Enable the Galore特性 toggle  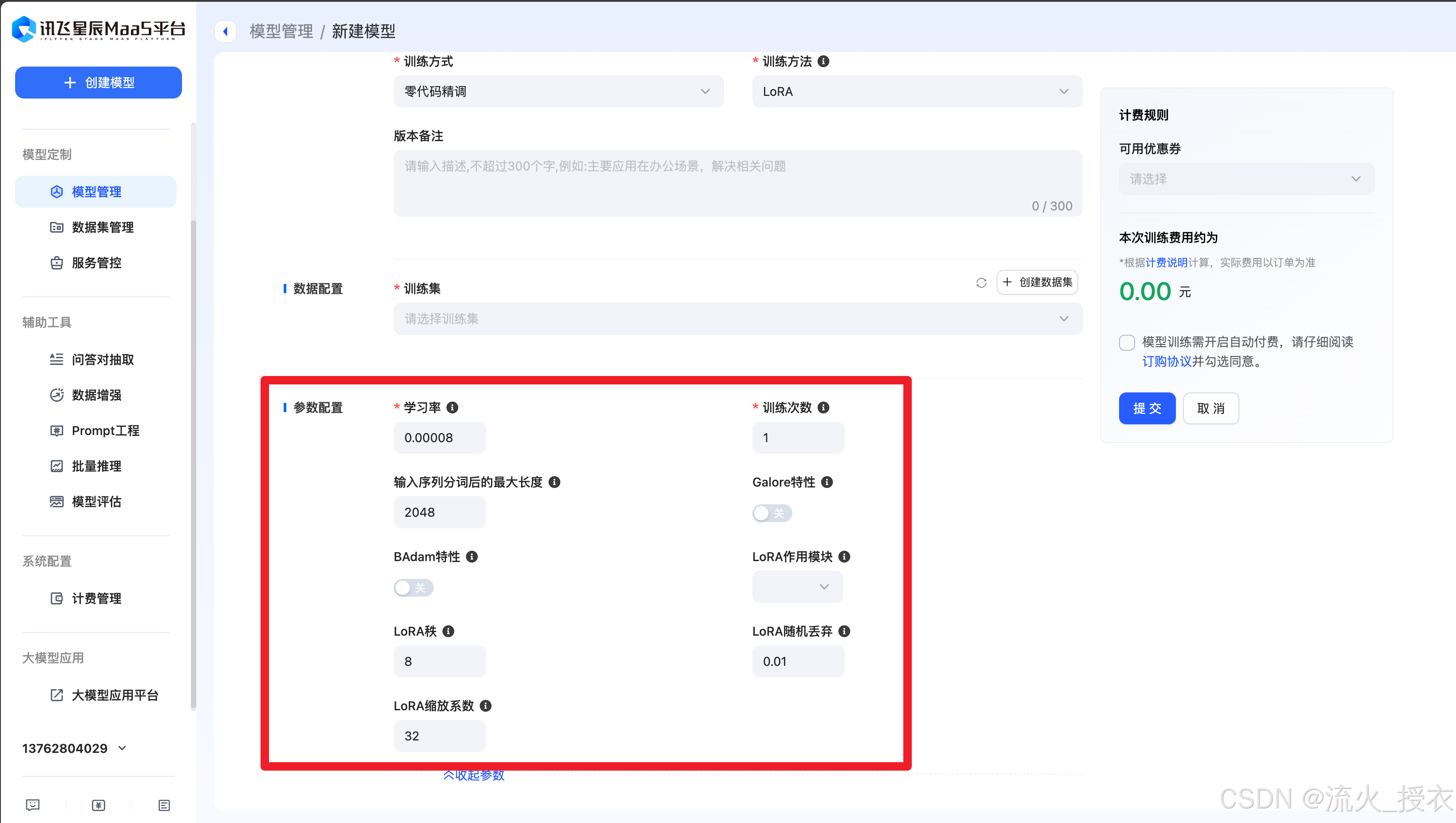coord(772,513)
